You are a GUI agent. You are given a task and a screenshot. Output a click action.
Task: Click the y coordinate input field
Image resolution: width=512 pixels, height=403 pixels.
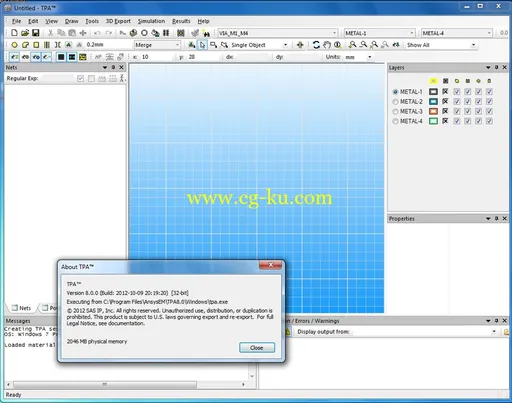pyautogui.click(x=203, y=57)
